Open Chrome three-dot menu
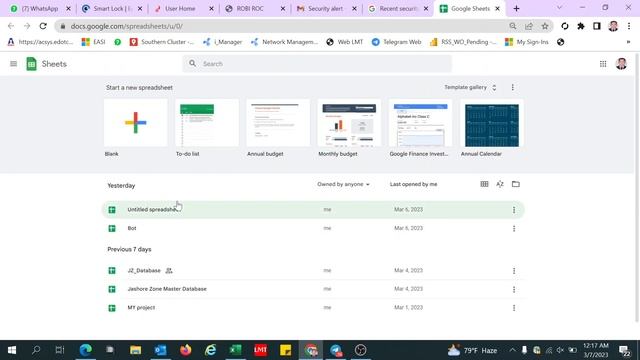 (629, 26)
